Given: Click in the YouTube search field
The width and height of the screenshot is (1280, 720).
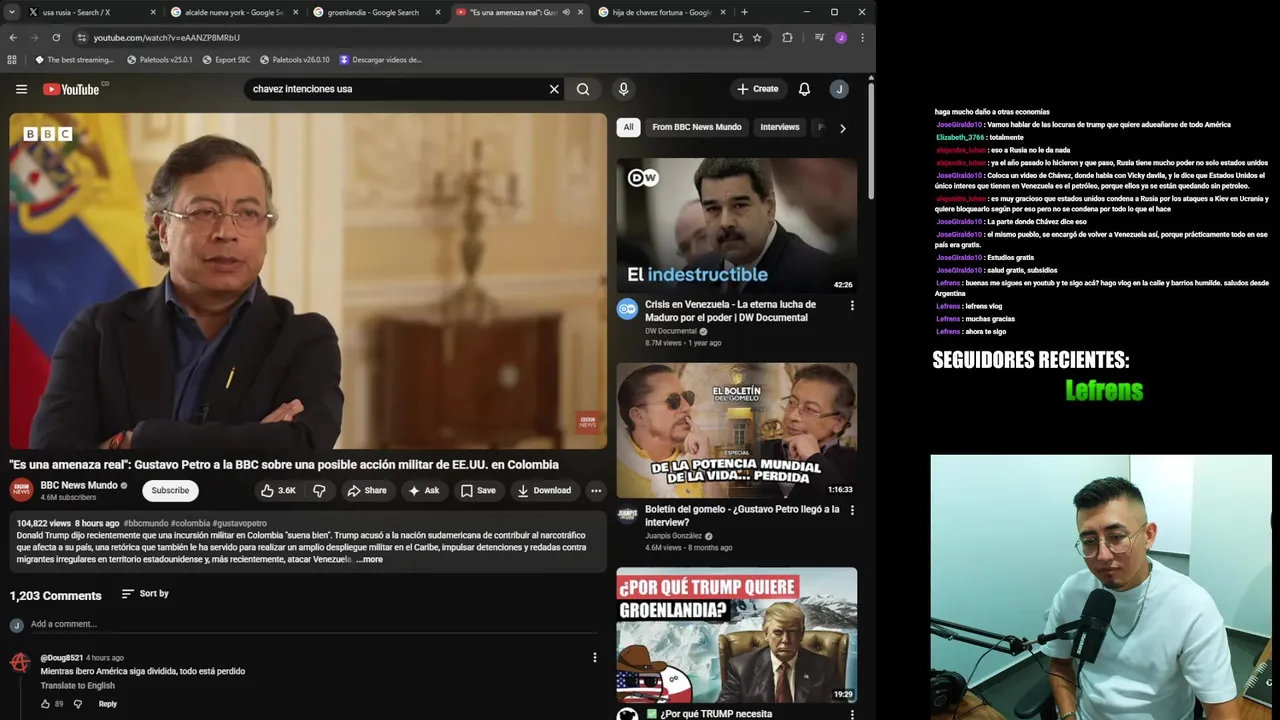Looking at the screenshot, I should (x=398, y=89).
